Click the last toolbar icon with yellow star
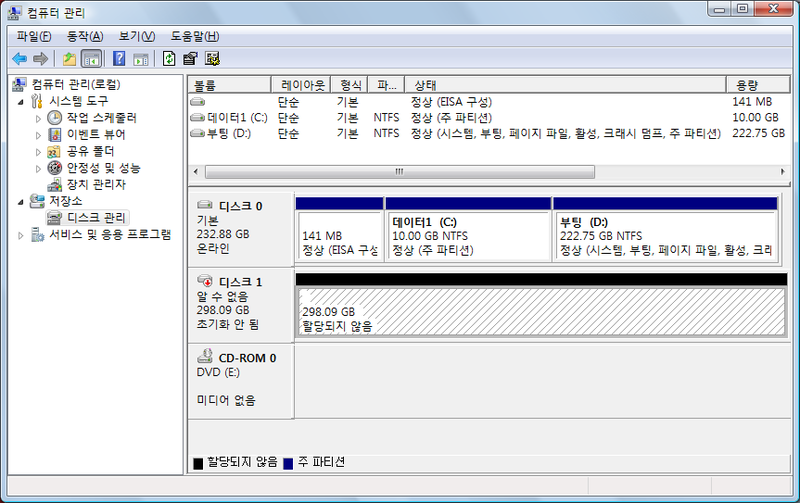This screenshot has height=503, width=800. pos(212,59)
